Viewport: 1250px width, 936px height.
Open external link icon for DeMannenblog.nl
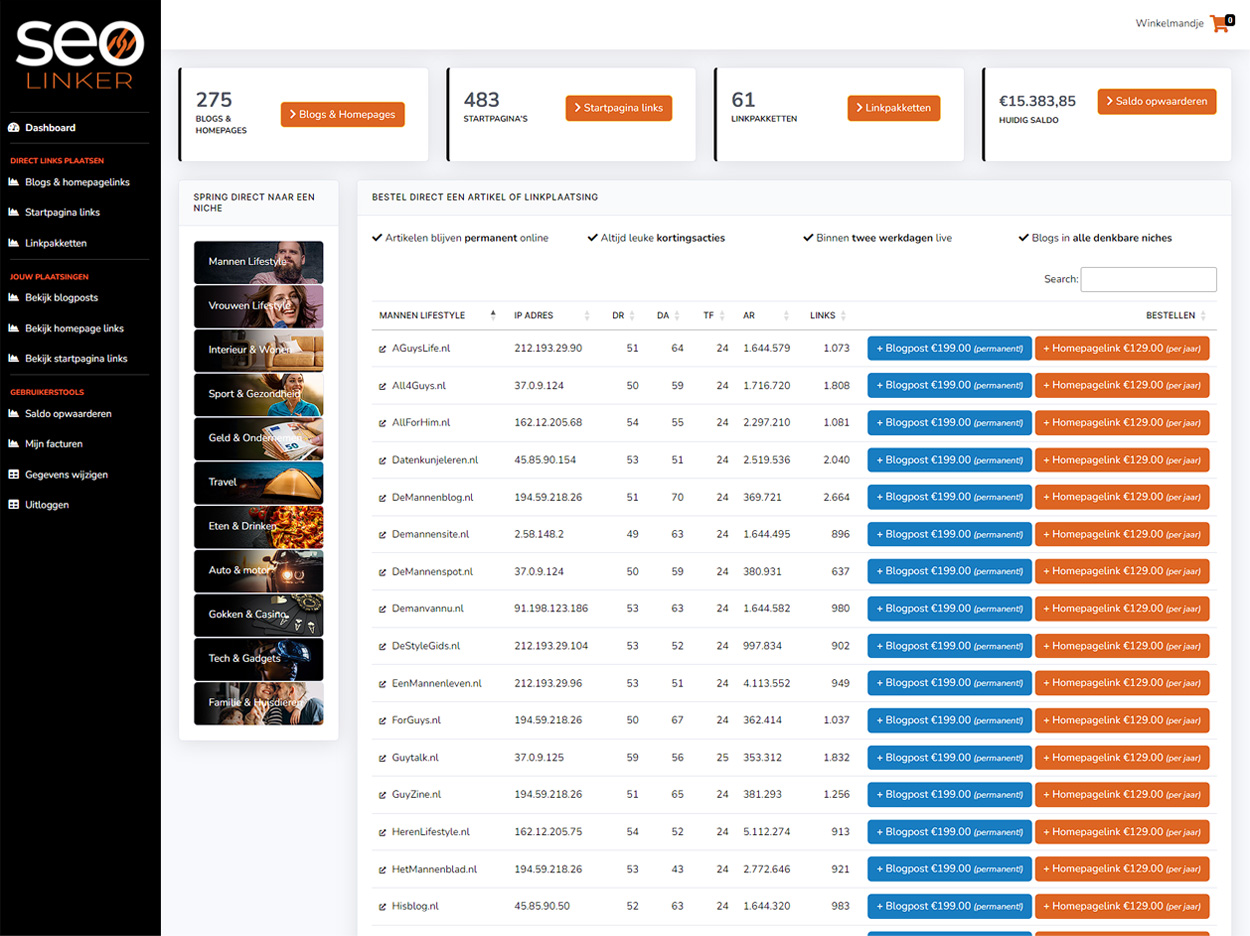tap(383, 498)
